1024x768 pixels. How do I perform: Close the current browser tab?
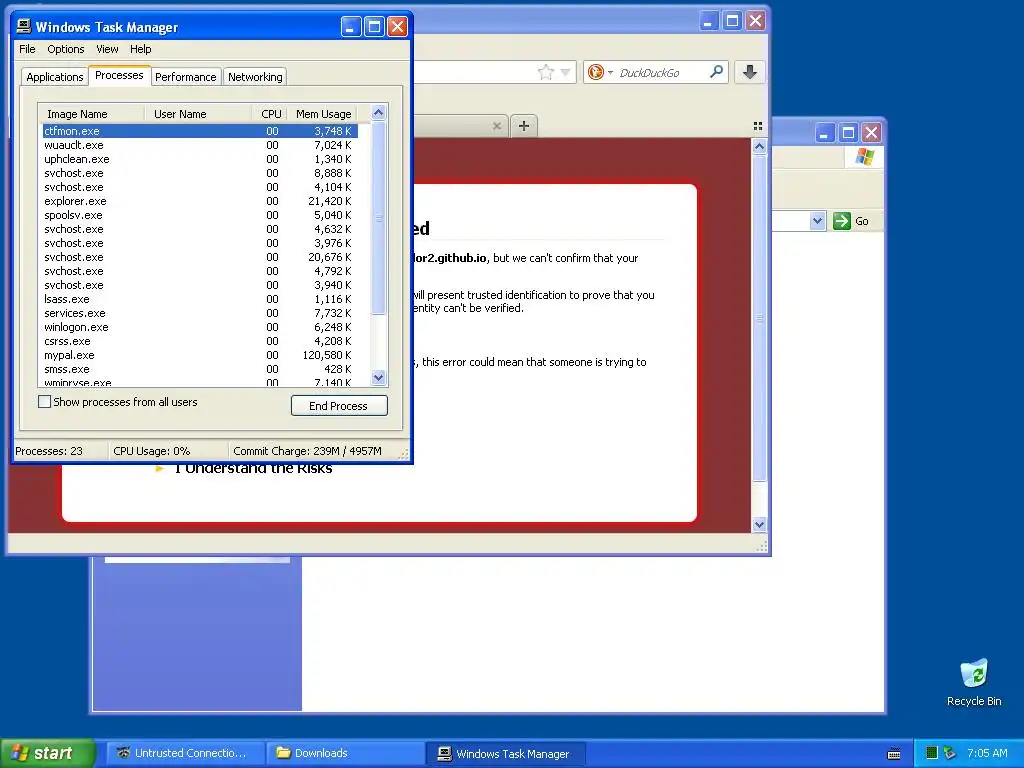pyautogui.click(x=497, y=126)
